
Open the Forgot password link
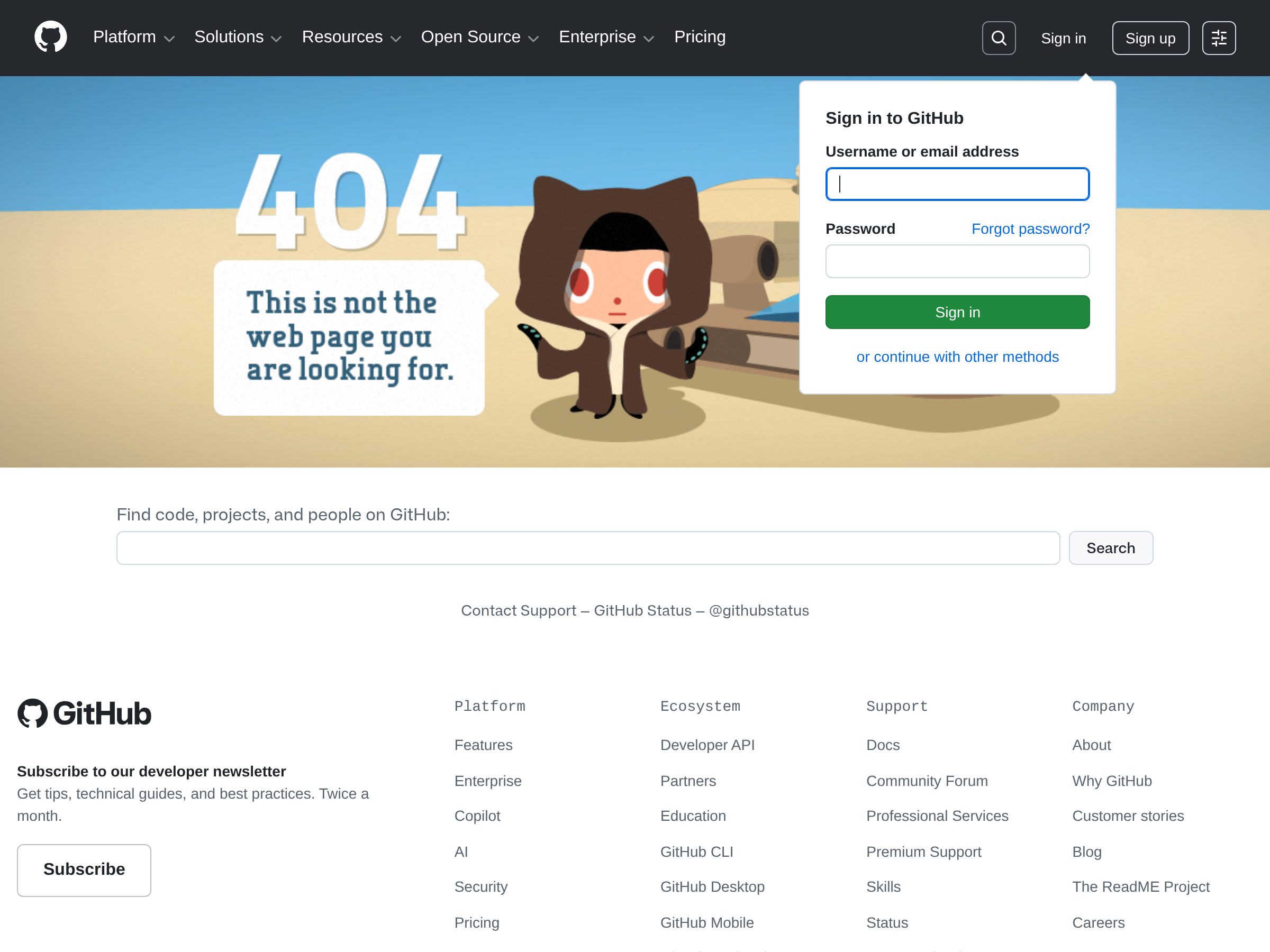1030,229
